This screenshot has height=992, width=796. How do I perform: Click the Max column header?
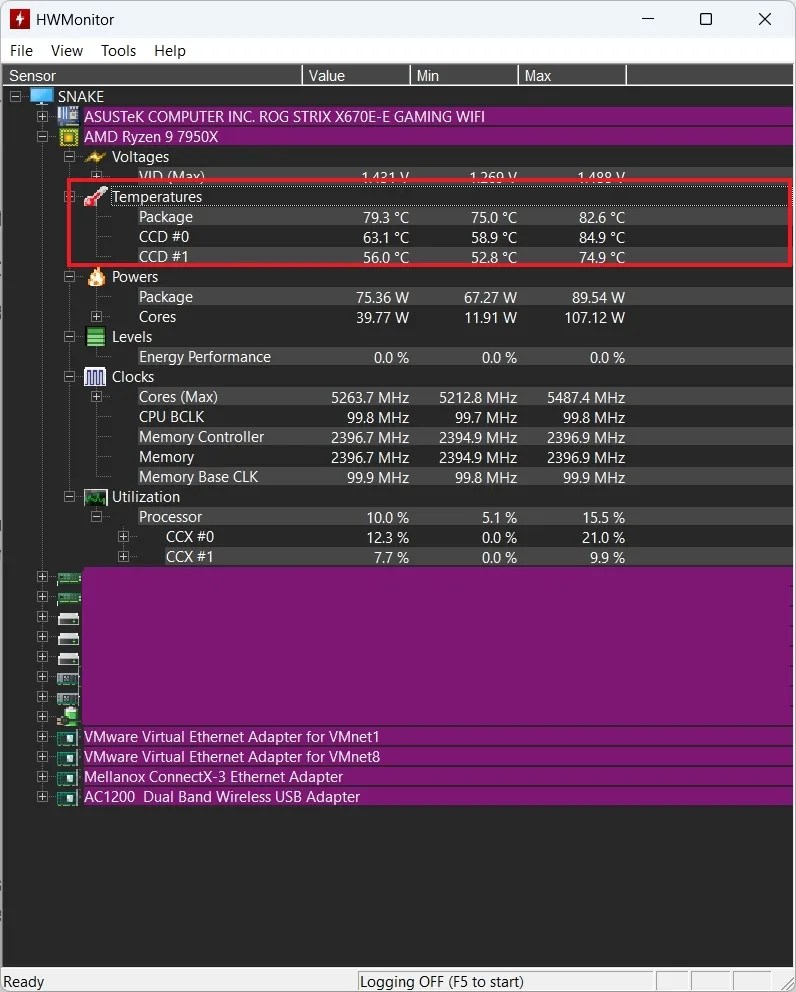573,75
